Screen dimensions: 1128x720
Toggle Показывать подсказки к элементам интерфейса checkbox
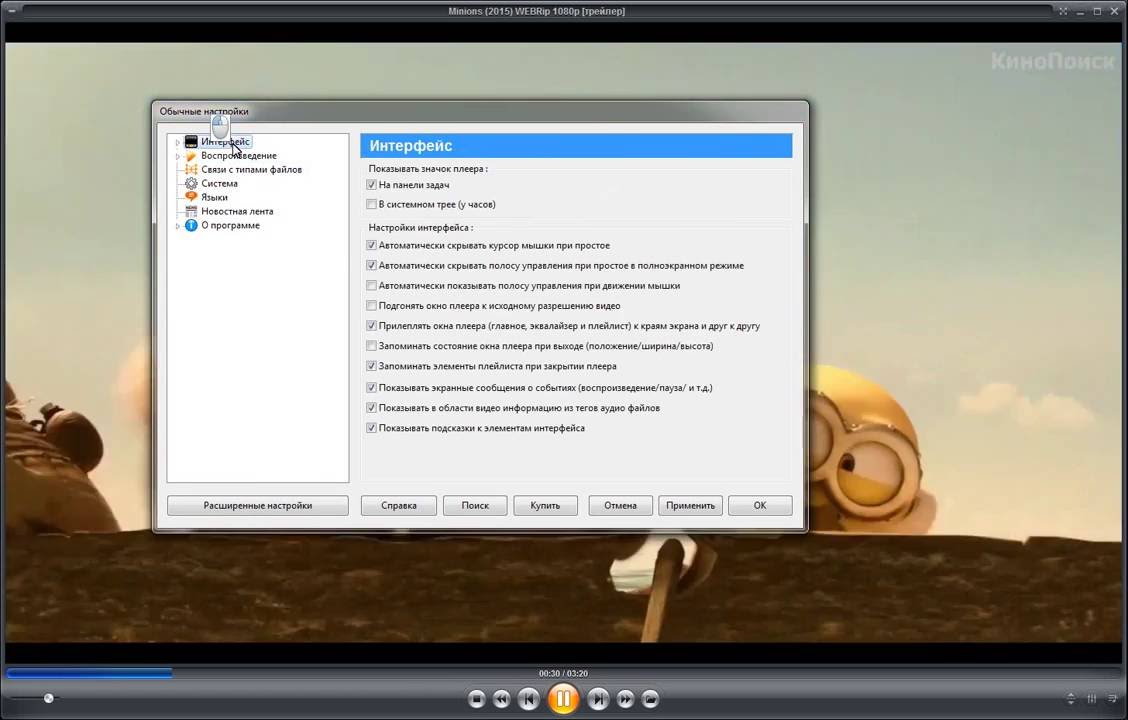(371, 428)
